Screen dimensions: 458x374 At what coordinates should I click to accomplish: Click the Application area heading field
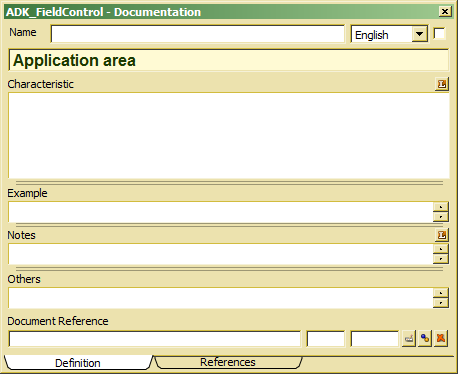[x=229, y=60]
